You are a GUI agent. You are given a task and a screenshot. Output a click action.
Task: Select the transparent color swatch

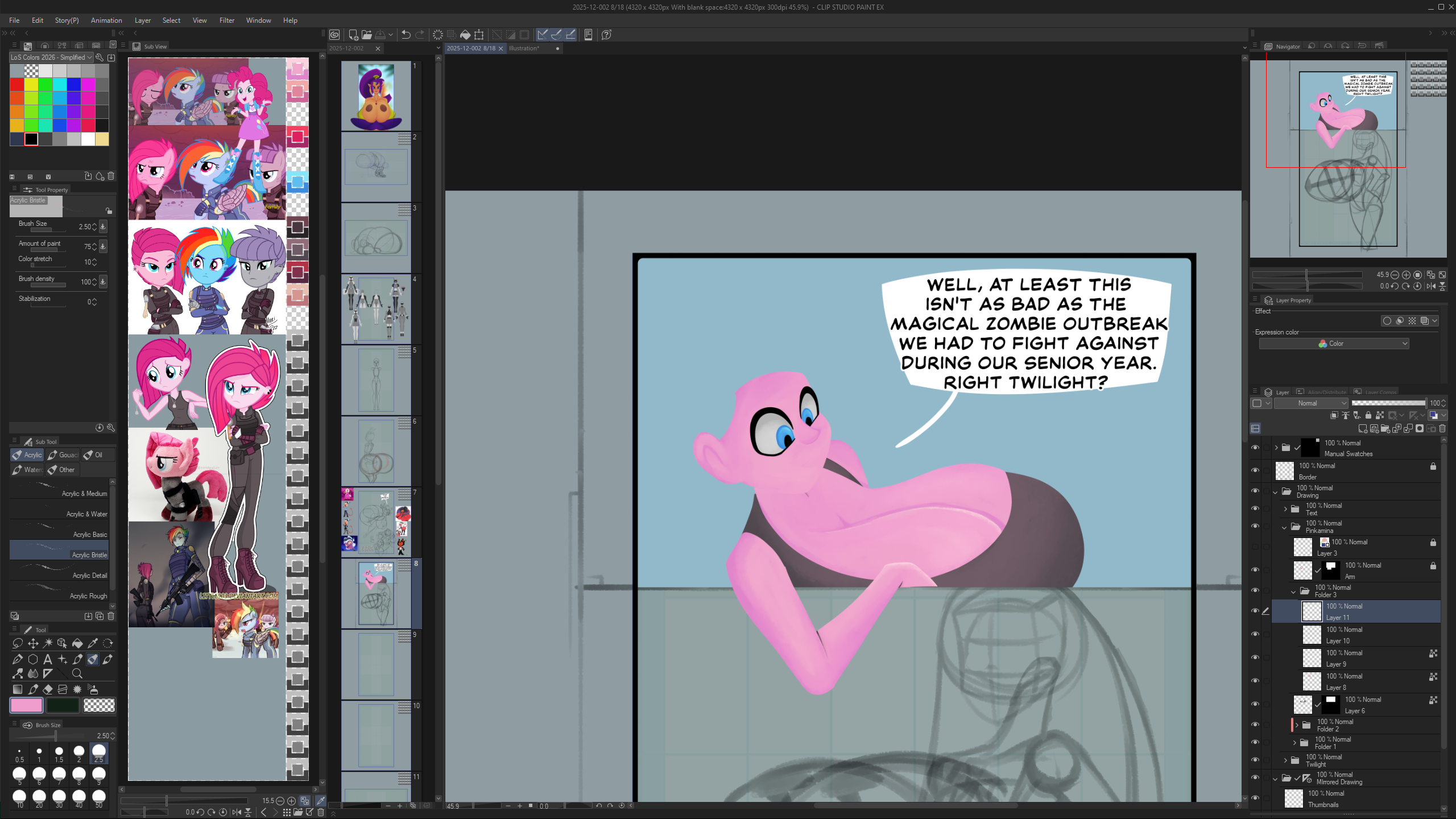pos(99,705)
